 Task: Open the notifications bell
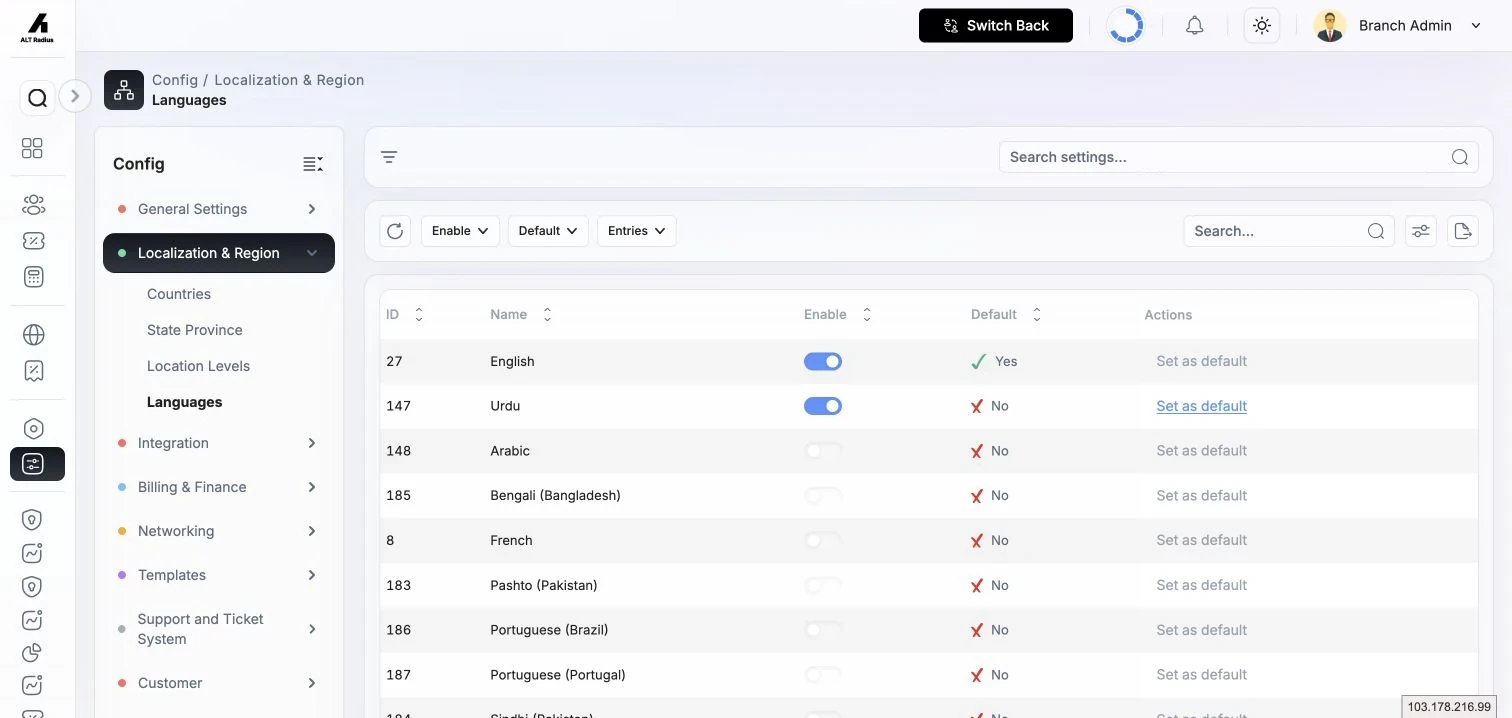[x=1194, y=26]
